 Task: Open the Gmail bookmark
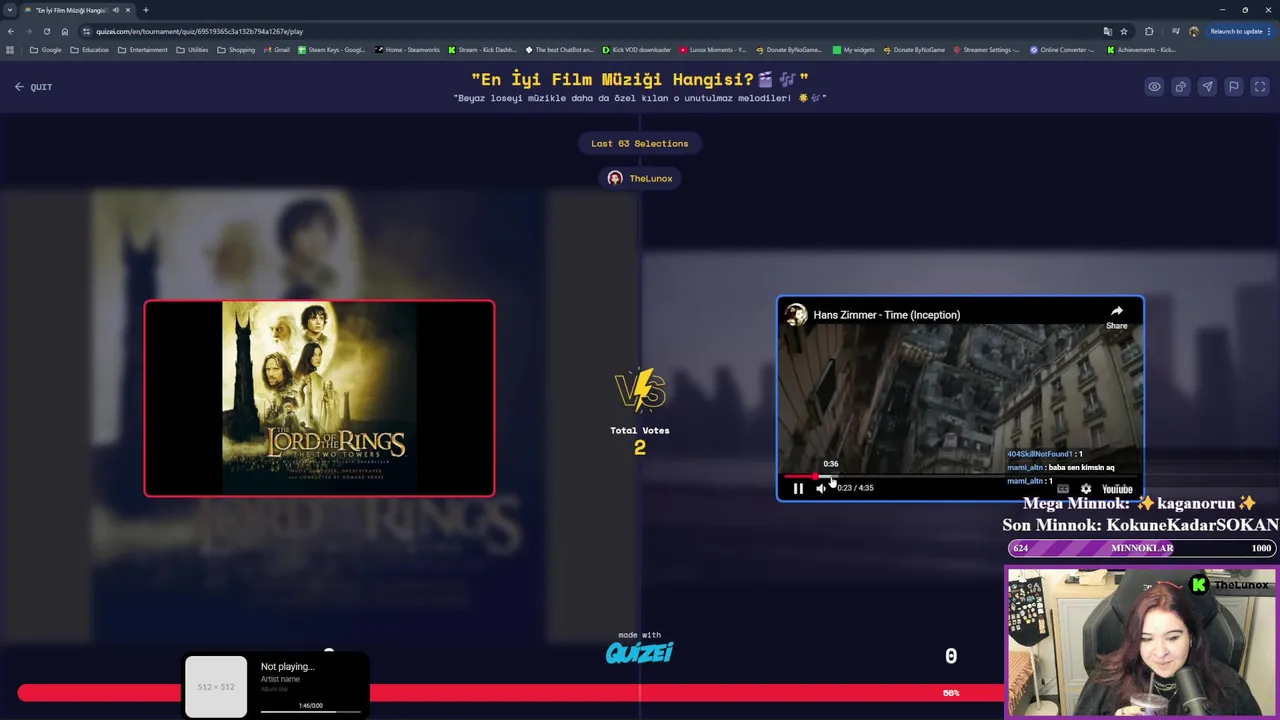277,50
